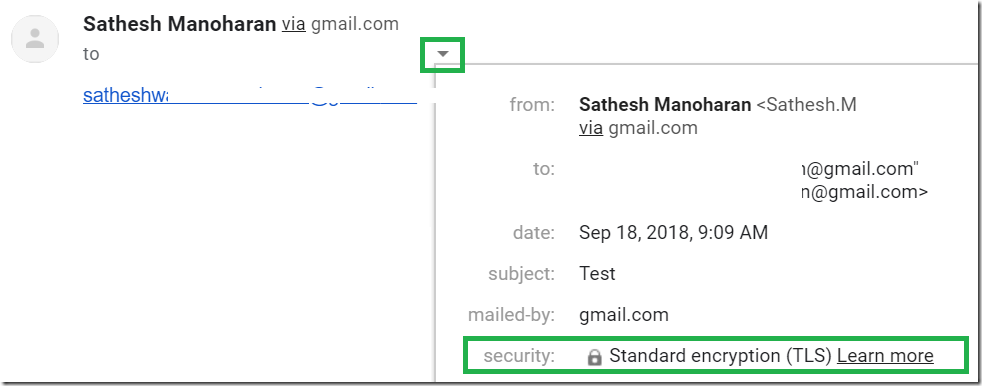982x386 pixels.
Task: Click the lock icon beside Standard encryption
Action: point(594,357)
